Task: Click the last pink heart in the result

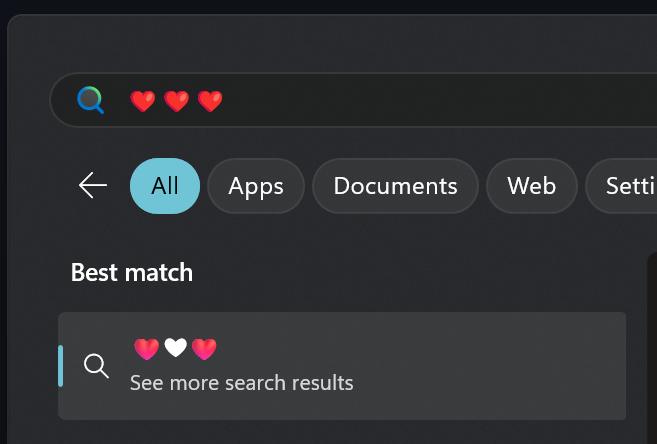Action: click(x=204, y=348)
